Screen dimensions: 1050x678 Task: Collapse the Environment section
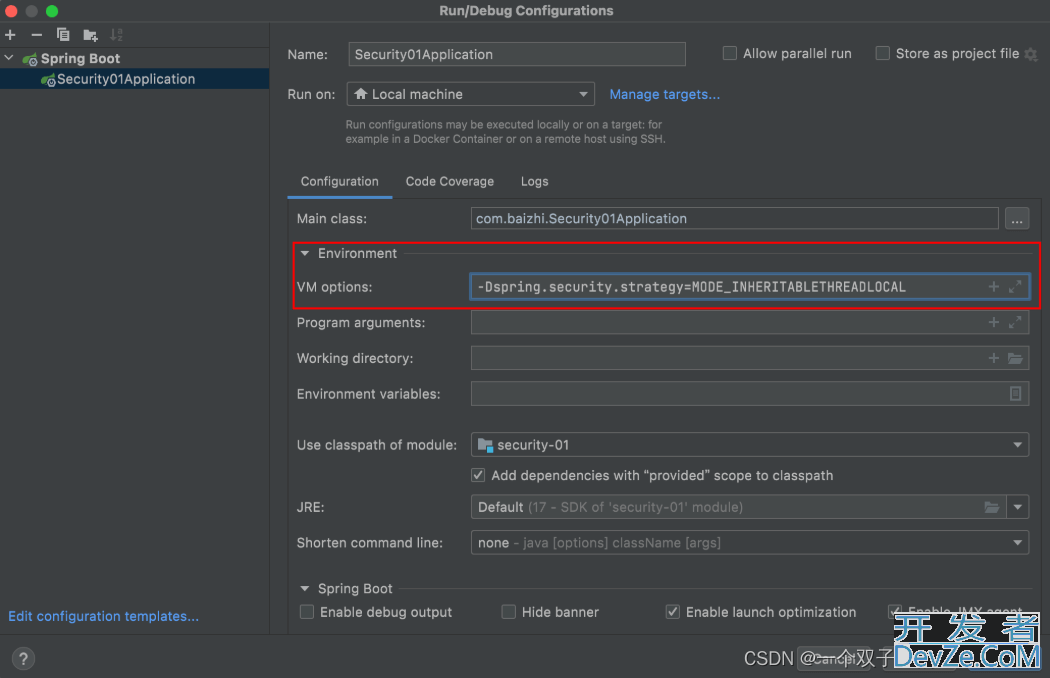click(x=305, y=253)
